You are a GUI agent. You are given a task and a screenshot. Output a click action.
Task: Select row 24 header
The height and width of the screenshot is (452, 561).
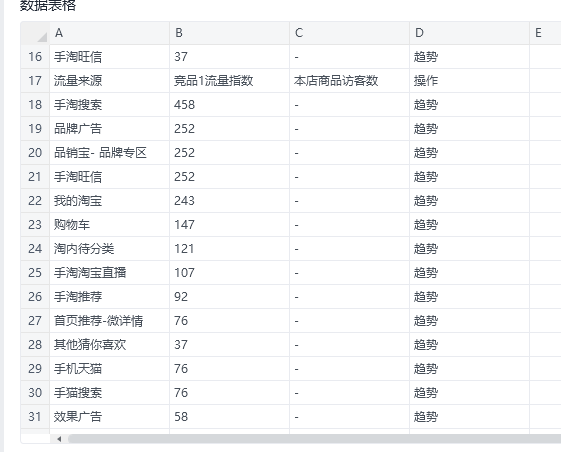pos(35,248)
